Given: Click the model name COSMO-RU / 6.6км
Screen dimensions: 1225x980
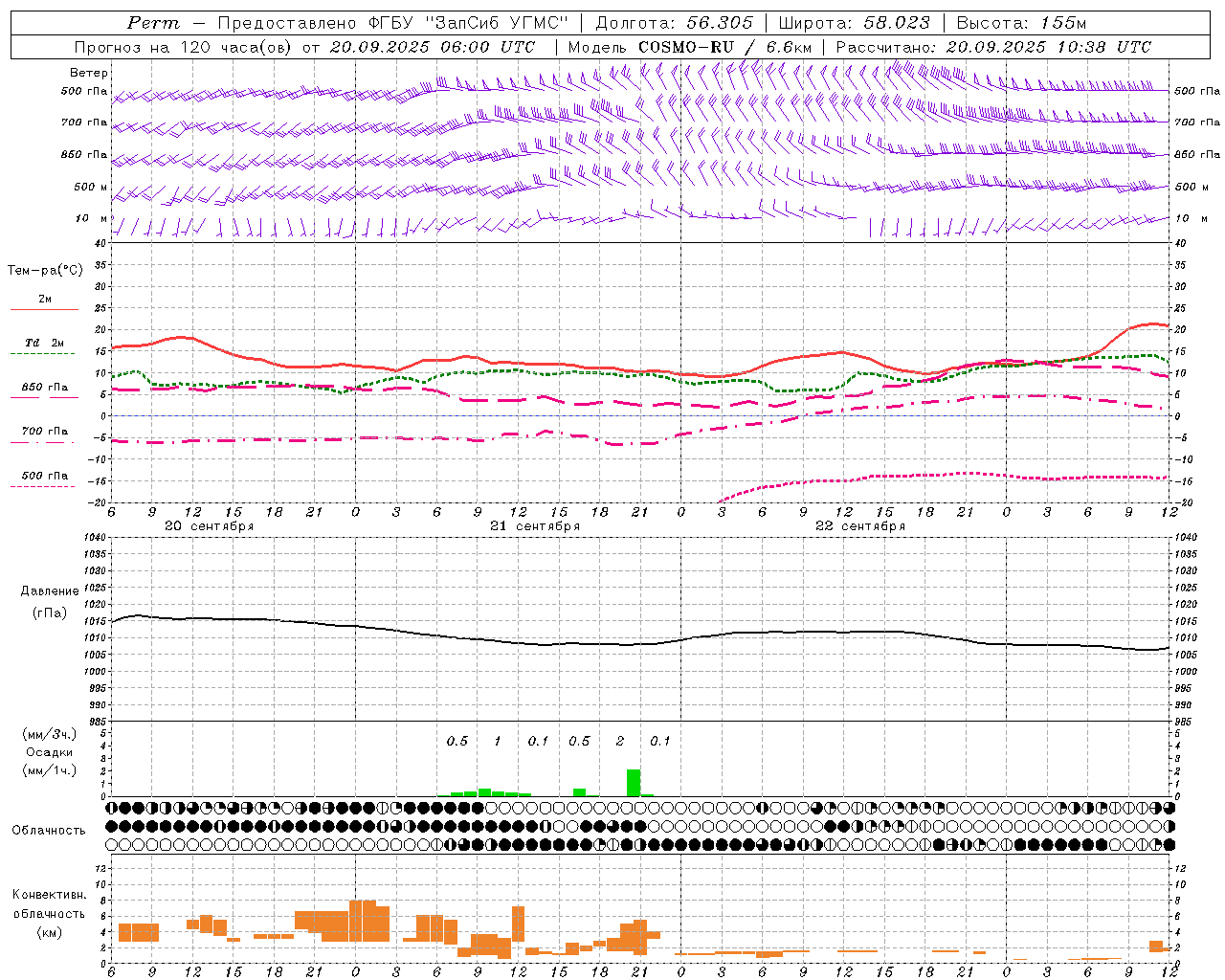Looking at the screenshot, I should [x=725, y=47].
